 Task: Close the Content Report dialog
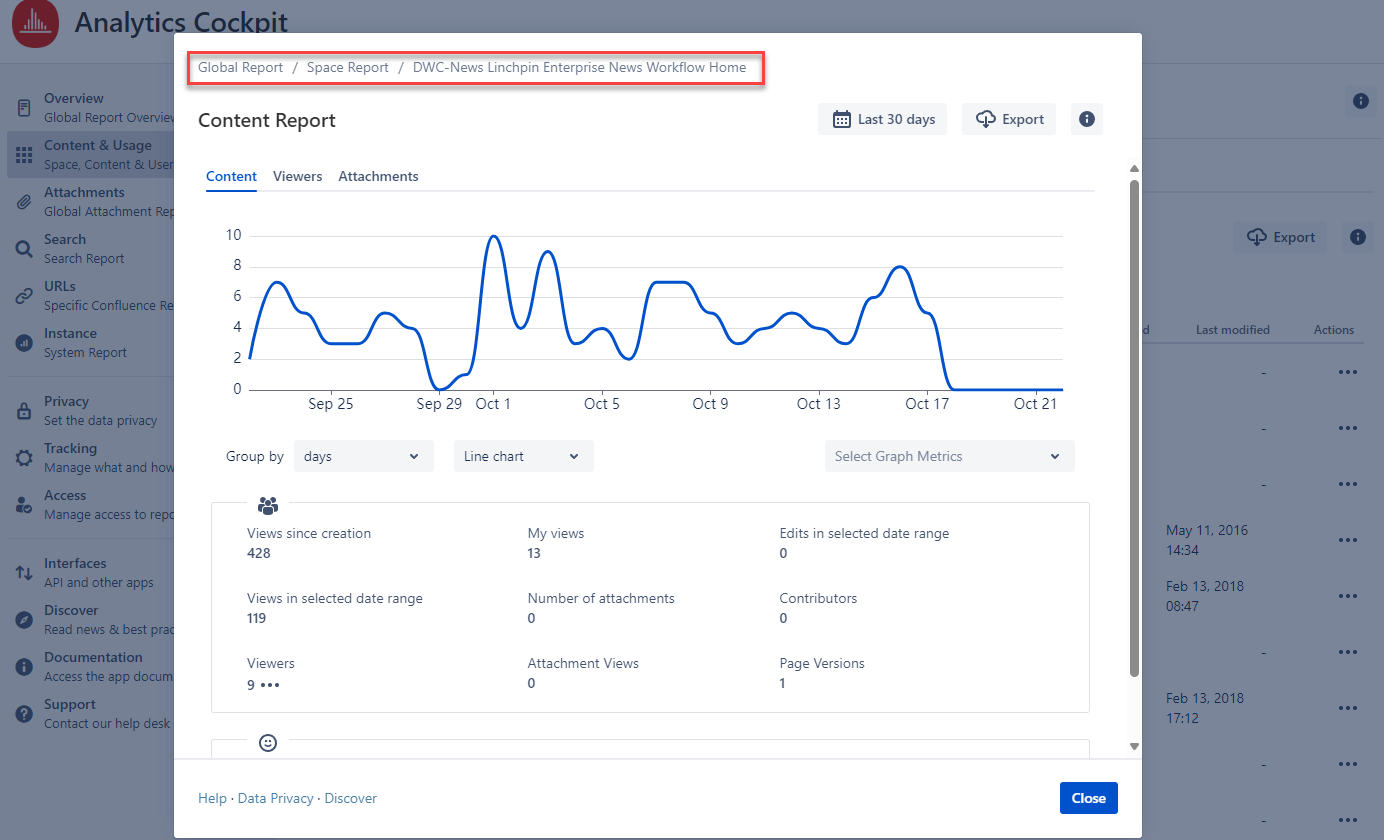[x=1088, y=798]
